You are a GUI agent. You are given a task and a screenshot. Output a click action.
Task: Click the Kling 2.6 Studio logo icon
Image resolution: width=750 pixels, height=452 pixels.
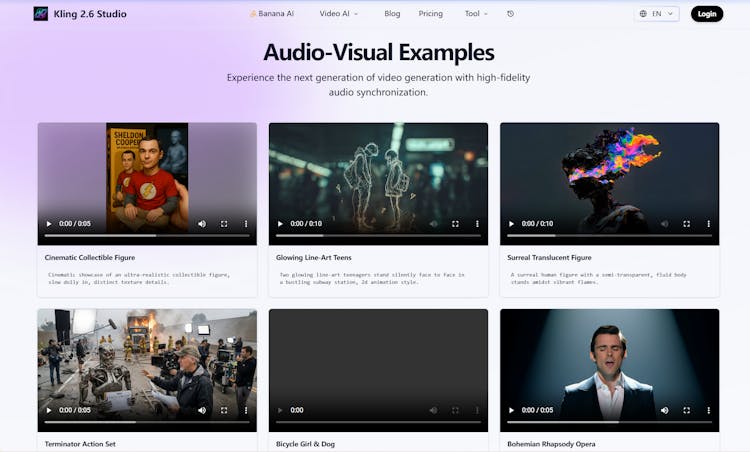[40, 14]
